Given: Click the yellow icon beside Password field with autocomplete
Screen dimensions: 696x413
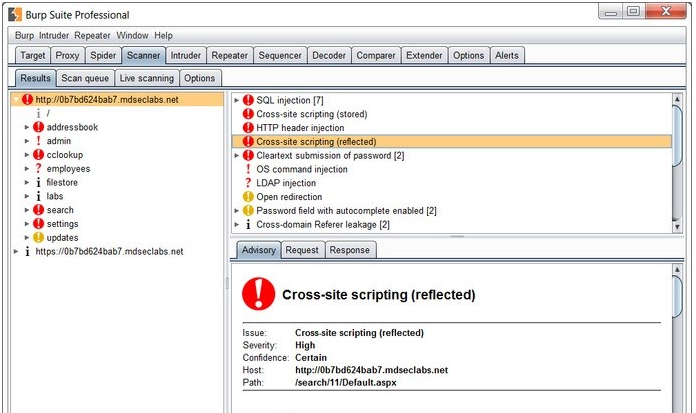Looking at the screenshot, I should 248,210.
